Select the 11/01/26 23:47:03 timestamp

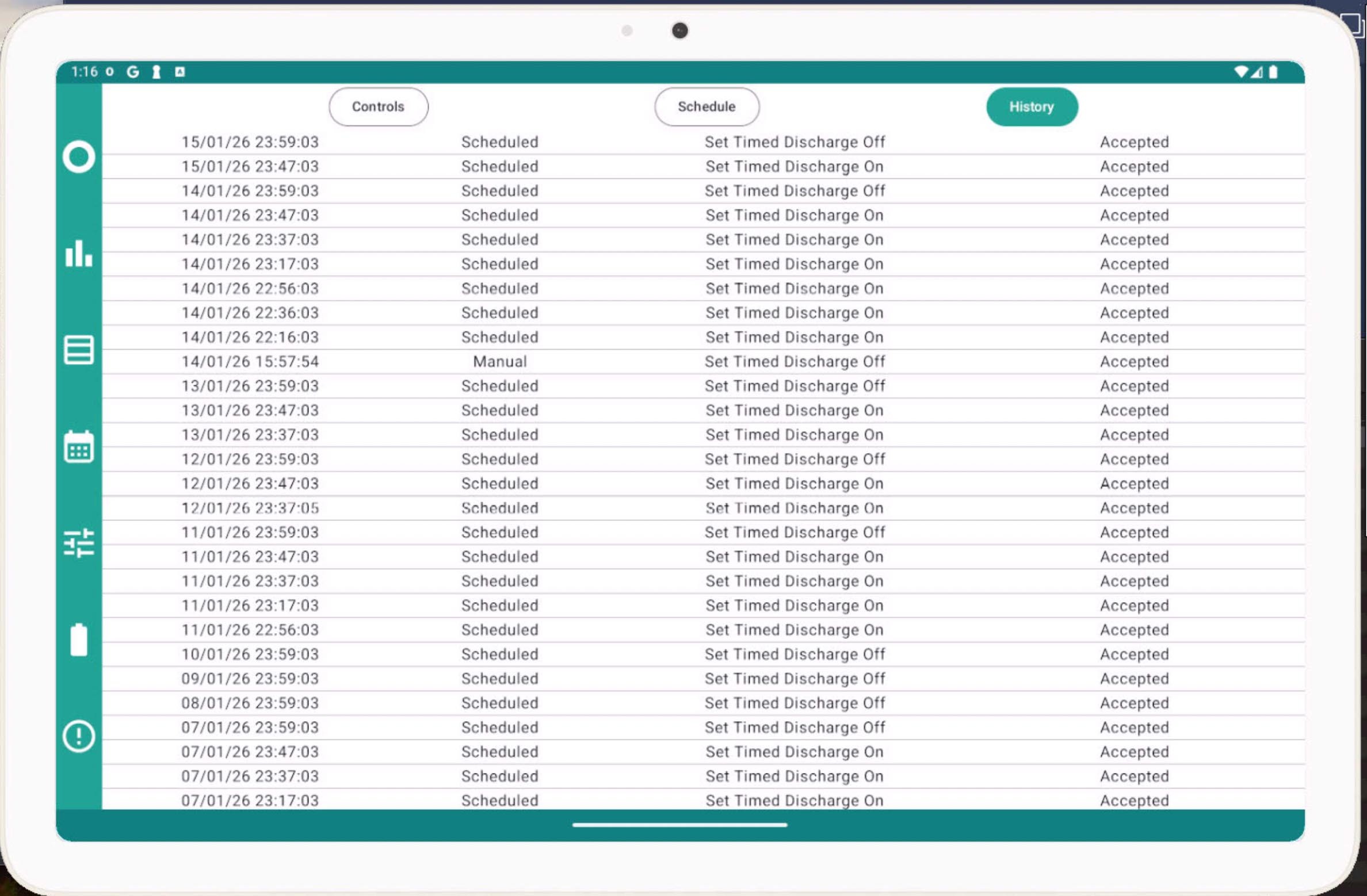click(x=250, y=557)
